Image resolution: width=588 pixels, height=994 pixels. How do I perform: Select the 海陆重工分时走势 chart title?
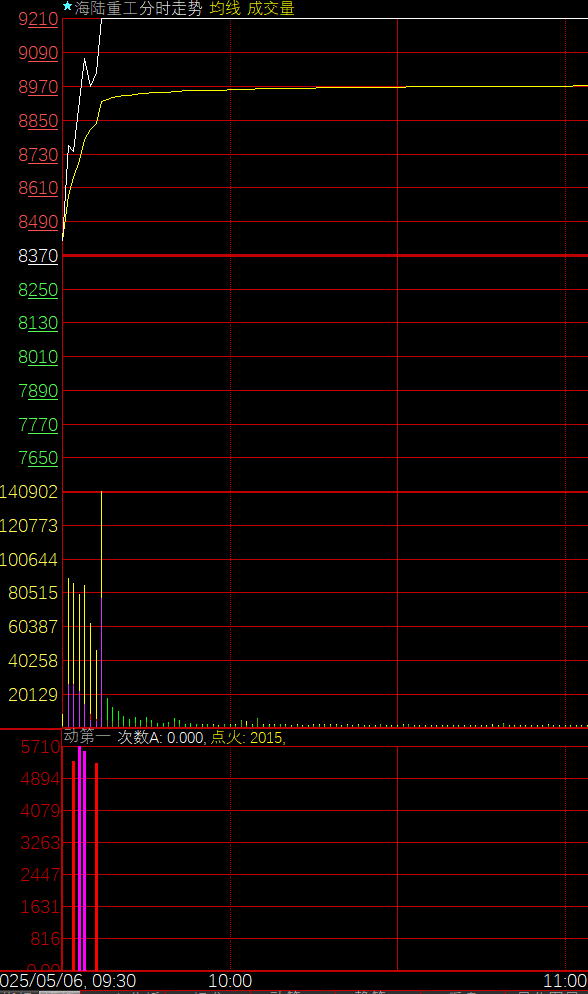click(x=139, y=8)
